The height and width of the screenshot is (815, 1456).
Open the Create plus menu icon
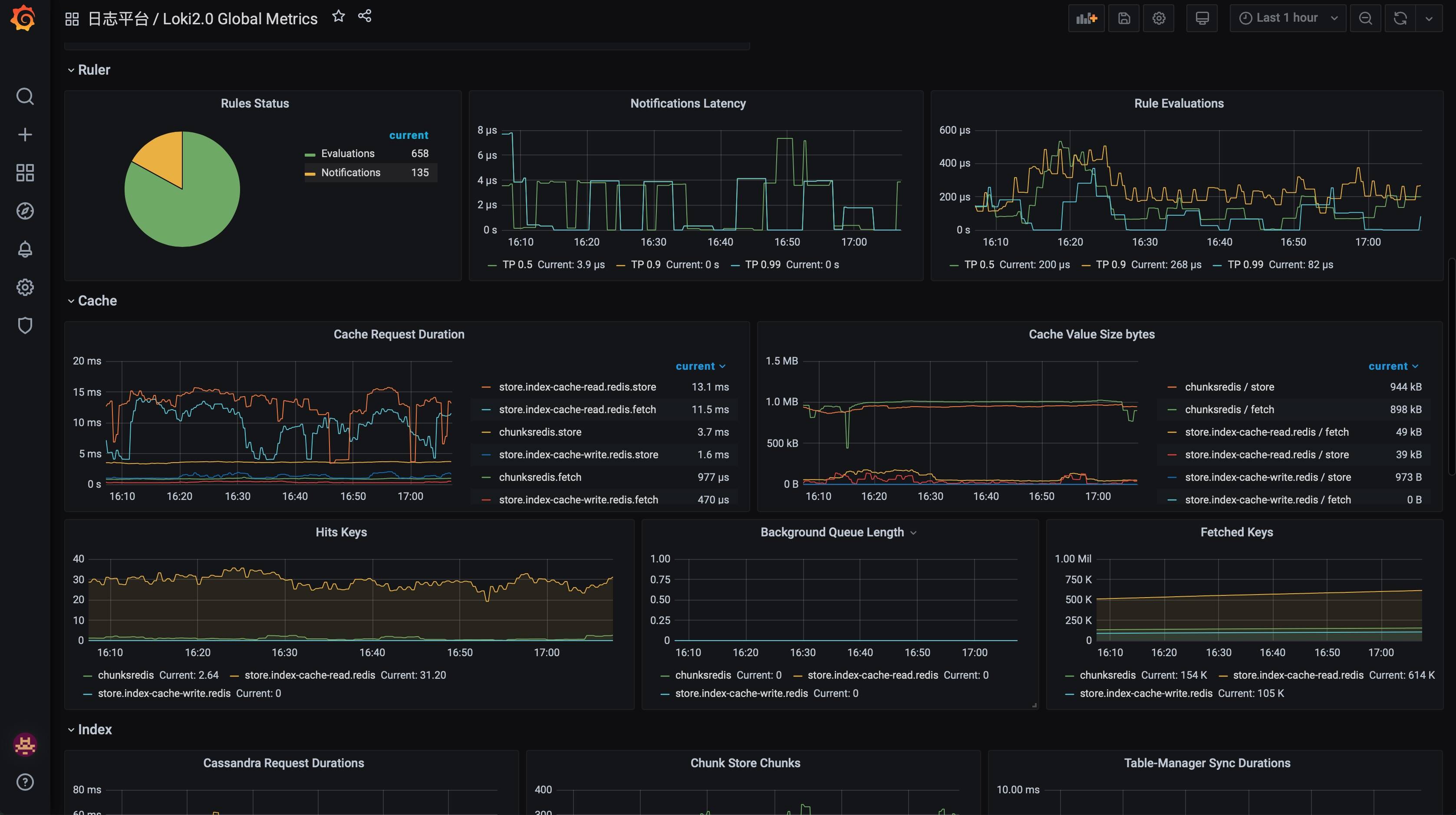(x=25, y=135)
